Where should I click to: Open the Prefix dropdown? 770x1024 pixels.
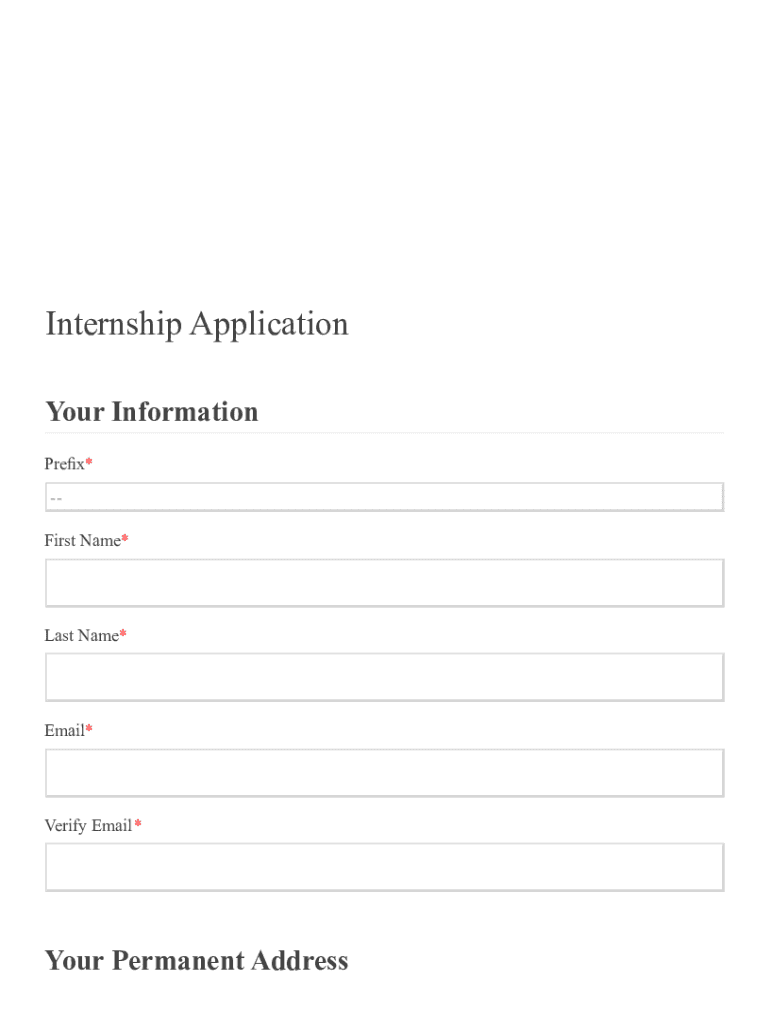click(x=384, y=497)
